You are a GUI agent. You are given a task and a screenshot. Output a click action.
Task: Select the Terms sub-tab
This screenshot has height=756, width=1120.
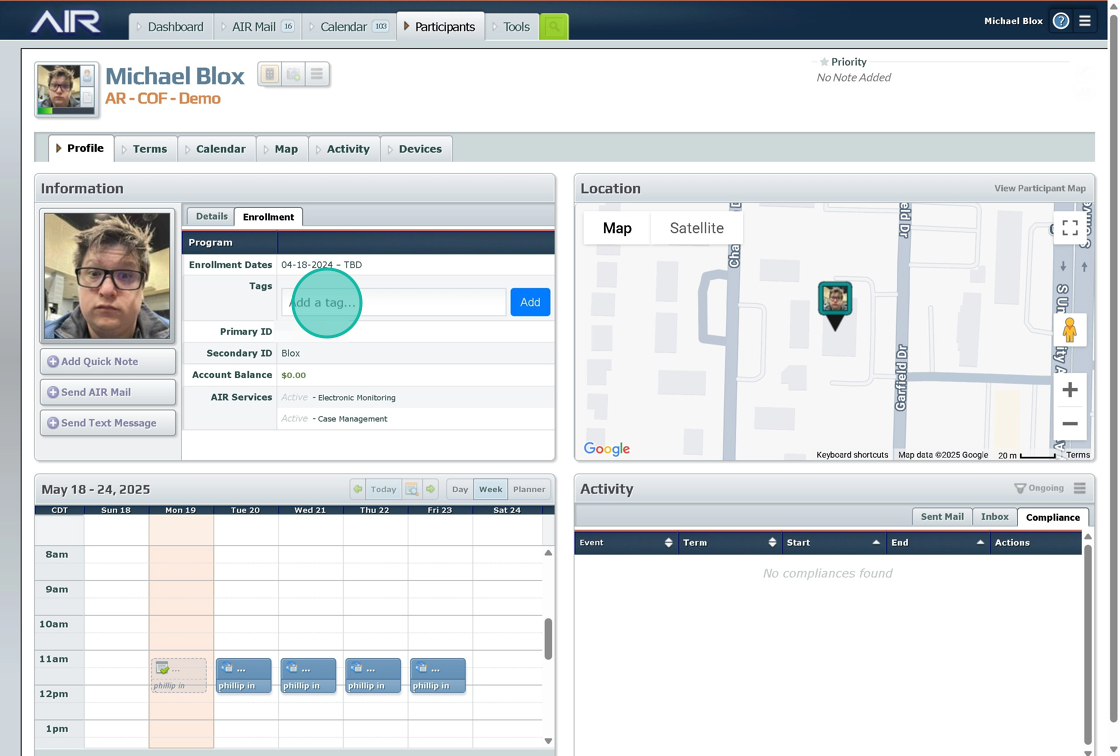[146, 149]
